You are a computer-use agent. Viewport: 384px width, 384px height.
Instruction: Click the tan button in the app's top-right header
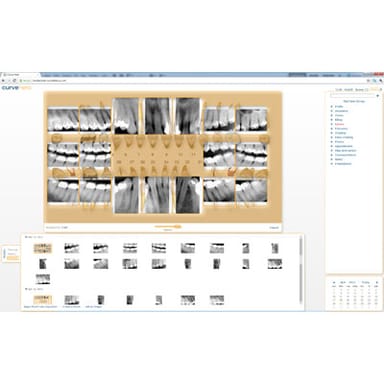[375, 90]
